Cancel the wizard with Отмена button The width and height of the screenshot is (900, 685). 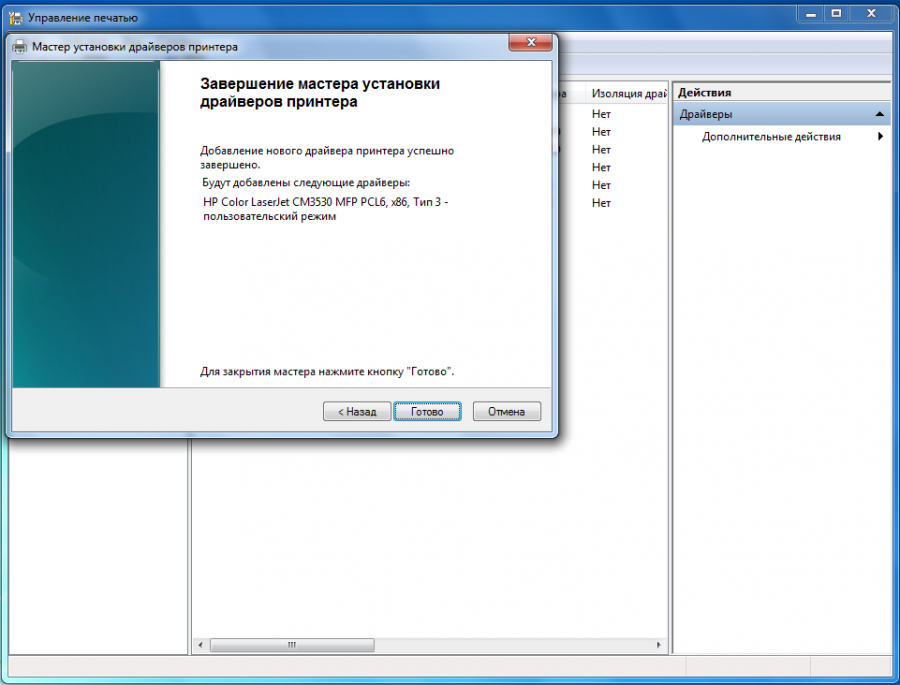click(x=506, y=411)
